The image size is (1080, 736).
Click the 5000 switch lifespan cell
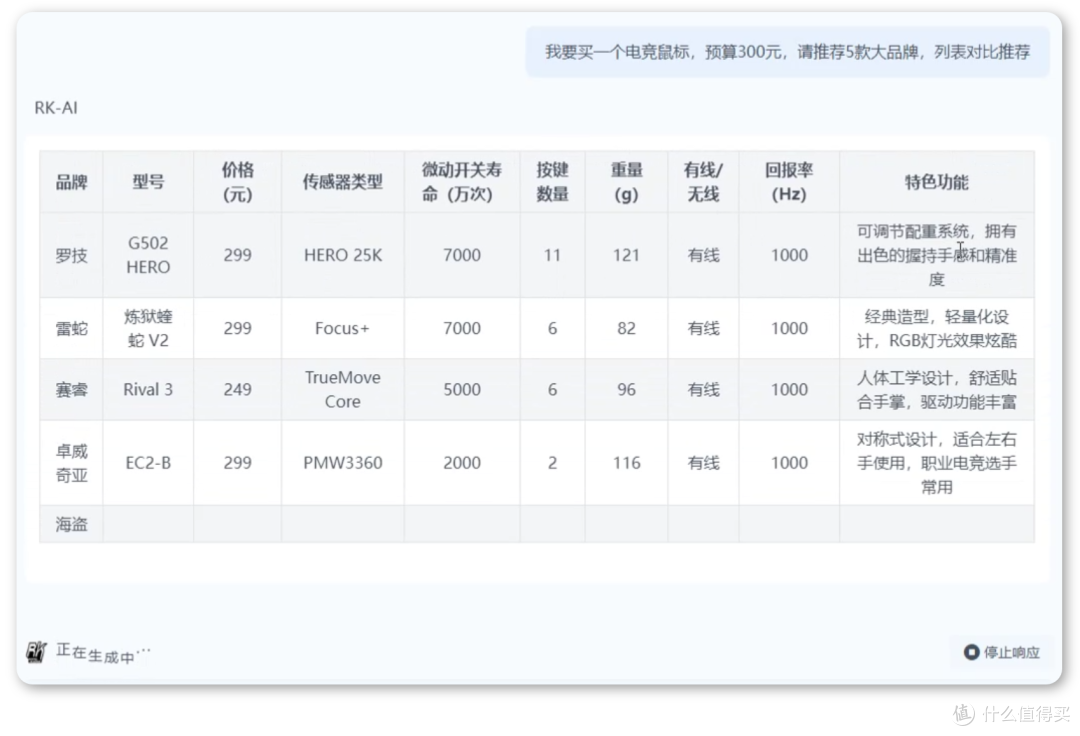point(461,390)
